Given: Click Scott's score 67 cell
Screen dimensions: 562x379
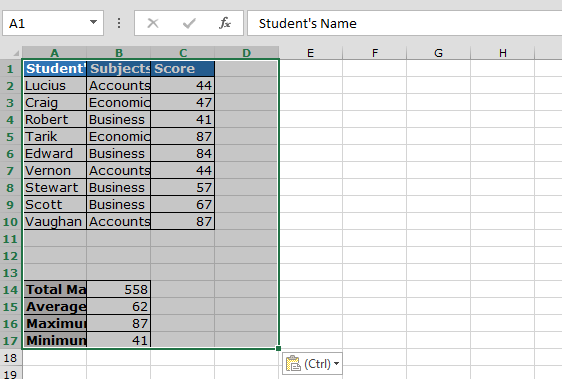Looking at the screenshot, I should [183, 205].
